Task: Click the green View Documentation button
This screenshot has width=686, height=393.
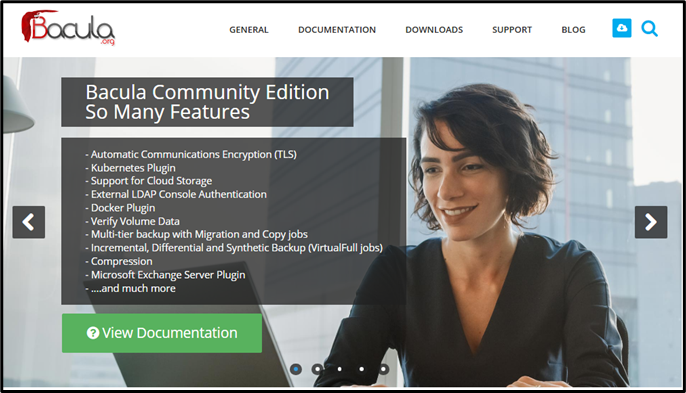Action: 162,333
